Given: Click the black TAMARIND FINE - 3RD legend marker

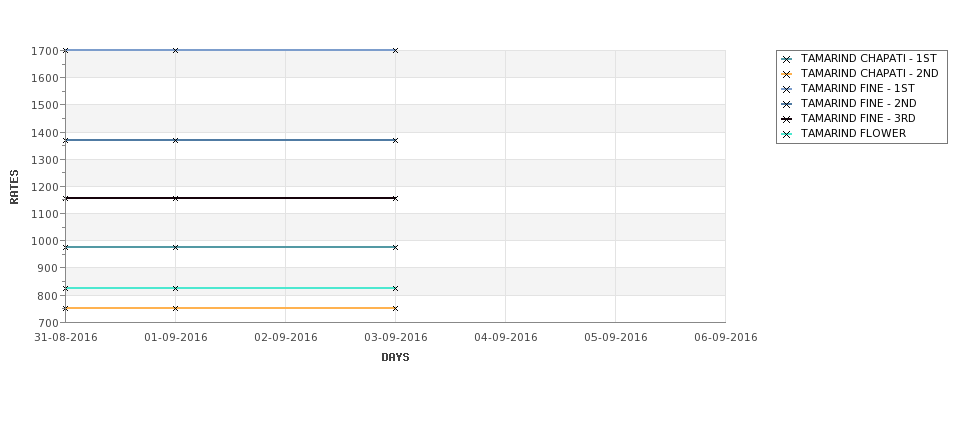Looking at the screenshot, I should pos(787,119).
